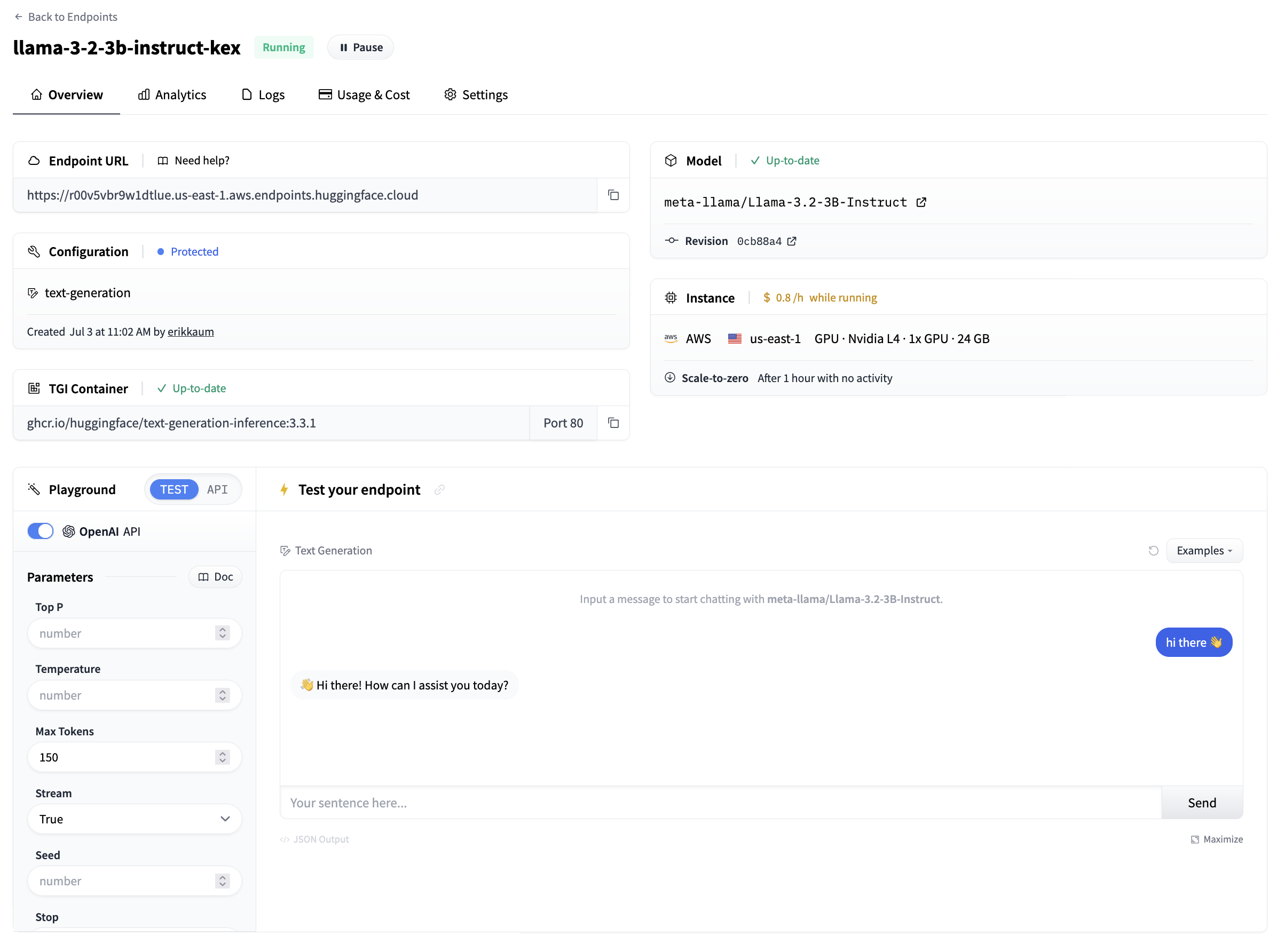Image resolution: width=1277 pixels, height=952 pixels.
Task: Focus the 'Your sentence here...' message box
Action: [x=721, y=803]
